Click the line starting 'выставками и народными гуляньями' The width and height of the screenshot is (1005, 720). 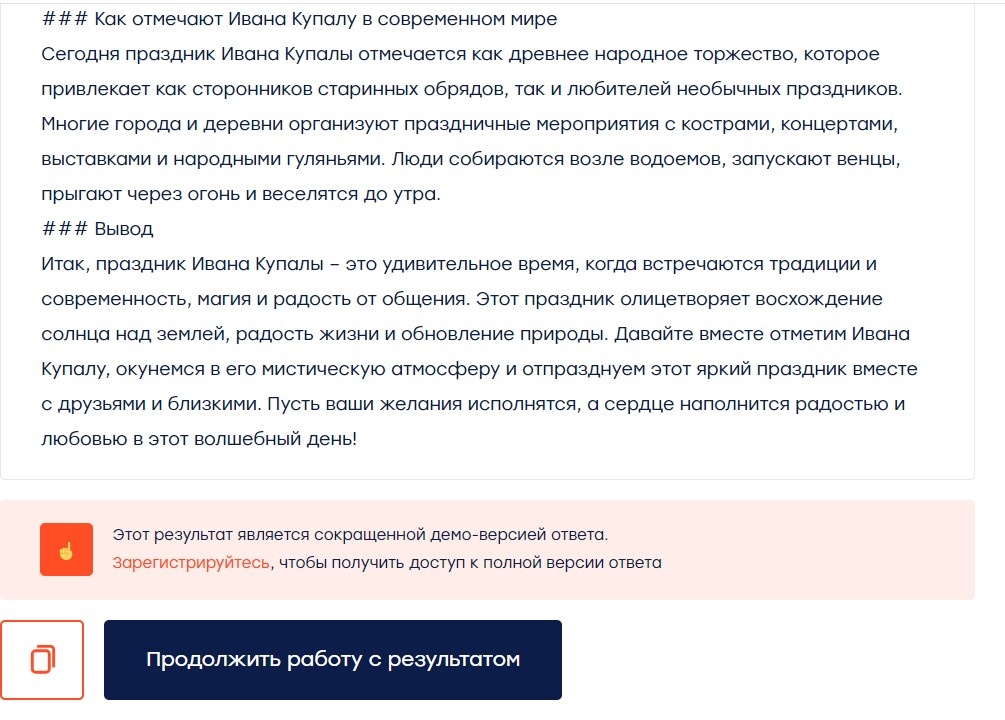pyautogui.click(x=471, y=159)
